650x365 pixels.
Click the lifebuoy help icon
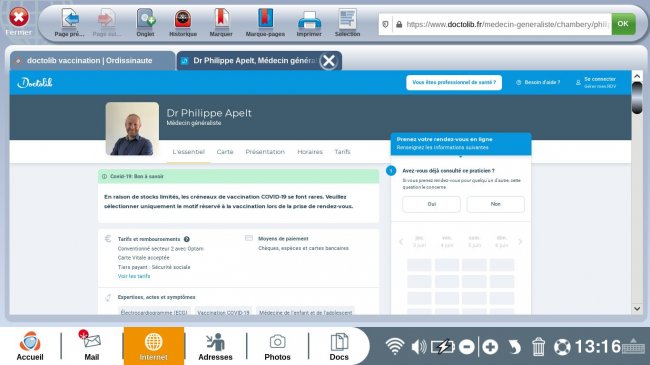pos(563,347)
